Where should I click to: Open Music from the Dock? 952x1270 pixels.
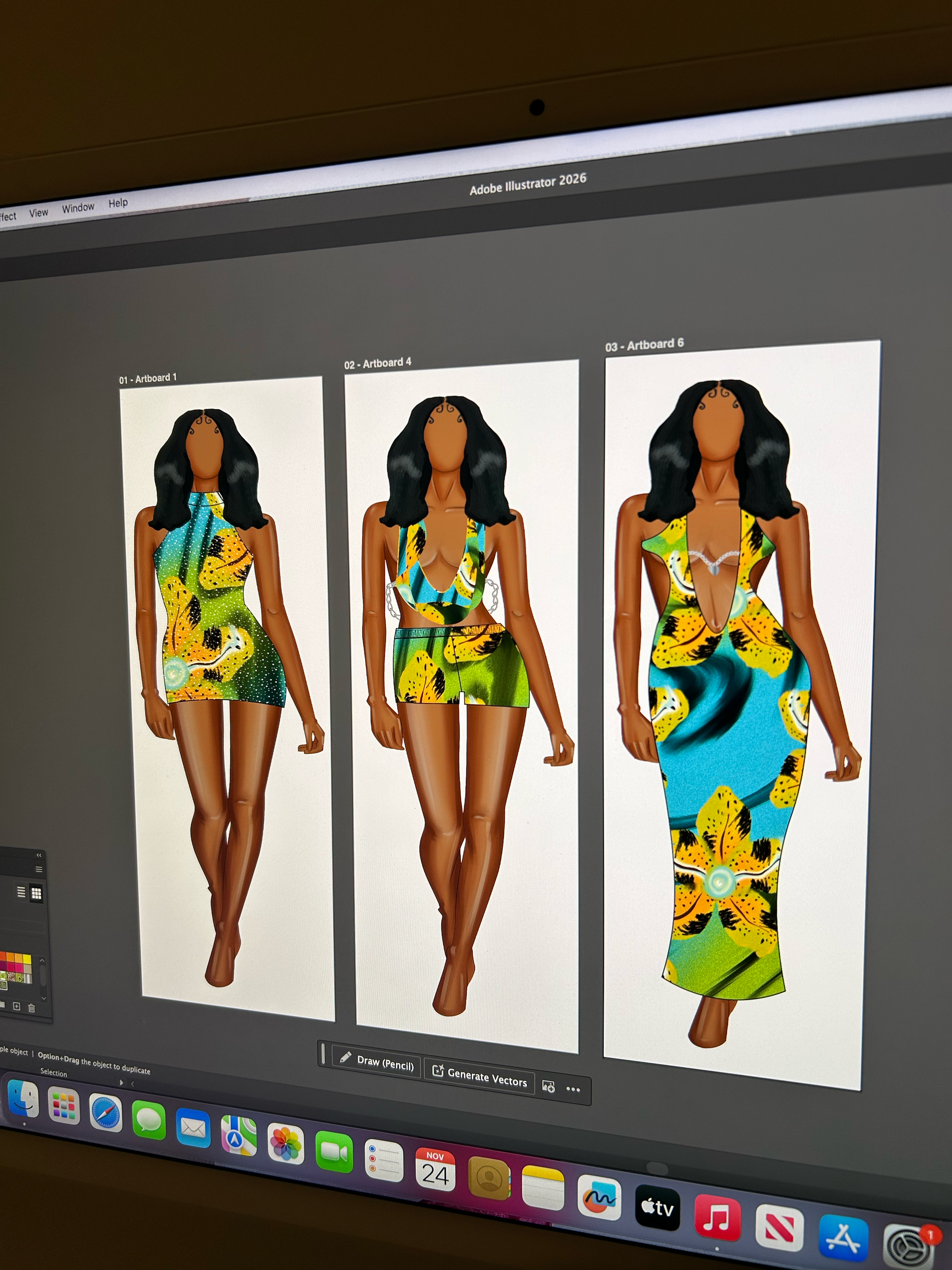(x=717, y=1218)
